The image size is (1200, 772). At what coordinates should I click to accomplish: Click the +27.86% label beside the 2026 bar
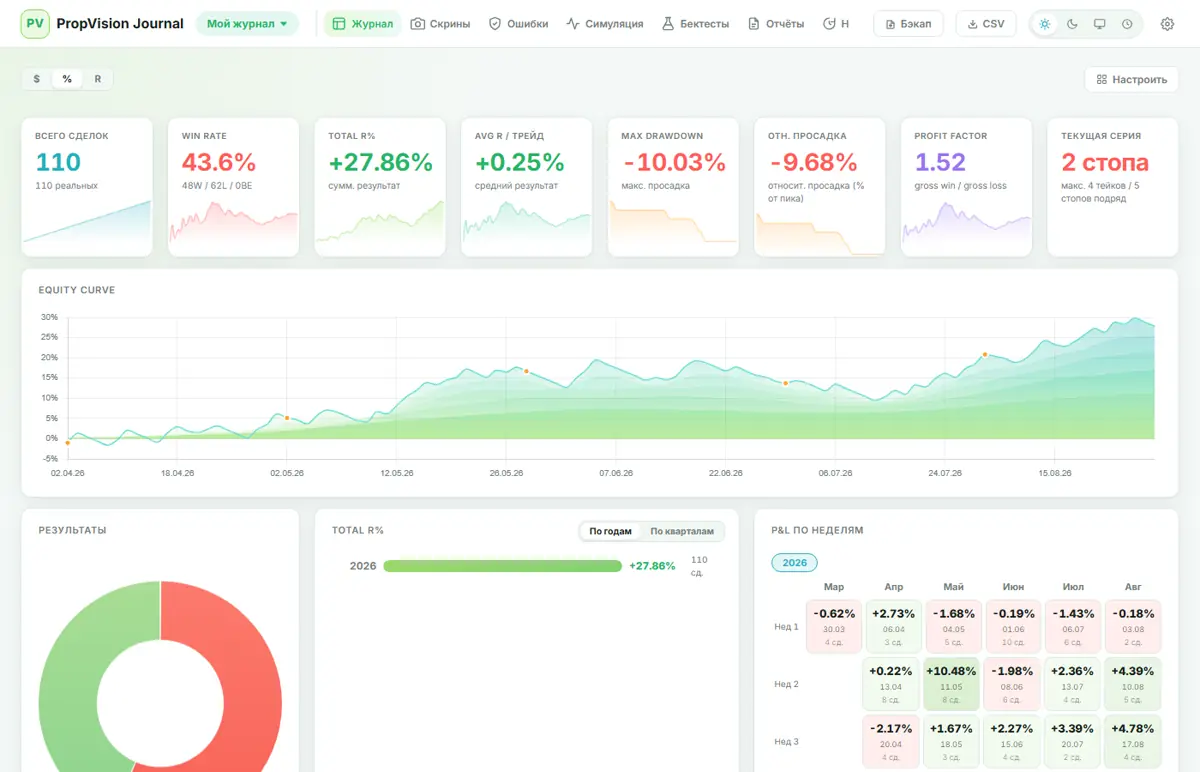pos(652,566)
